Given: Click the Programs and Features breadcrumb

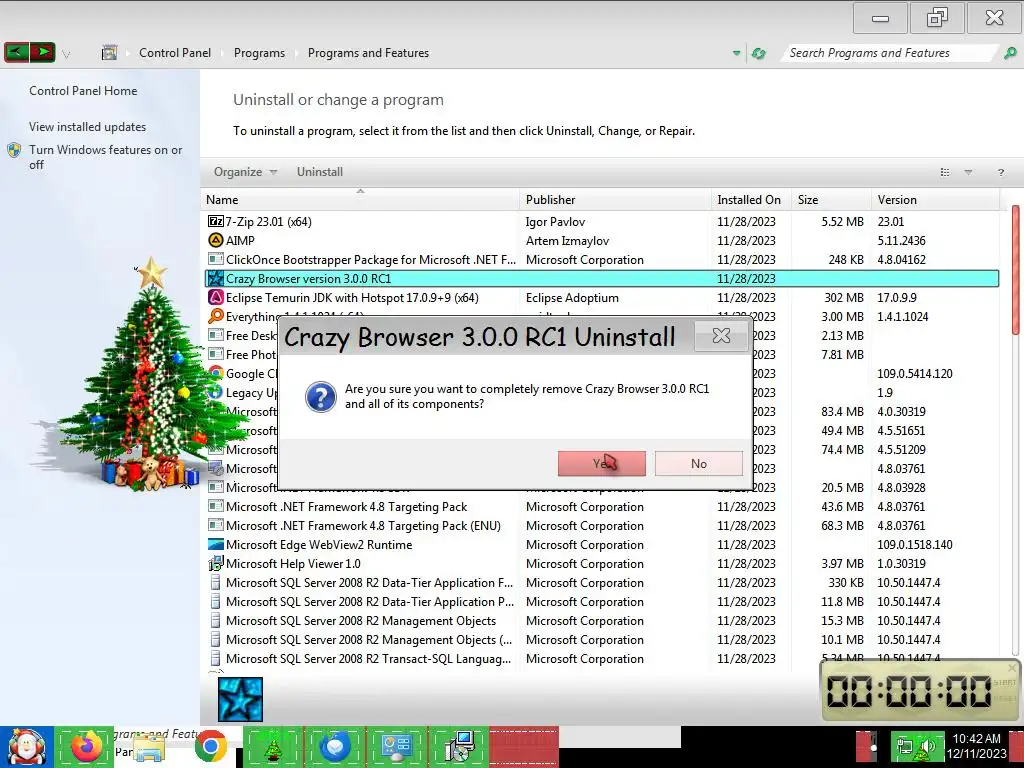Looking at the screenshot, I should [368, 53].
